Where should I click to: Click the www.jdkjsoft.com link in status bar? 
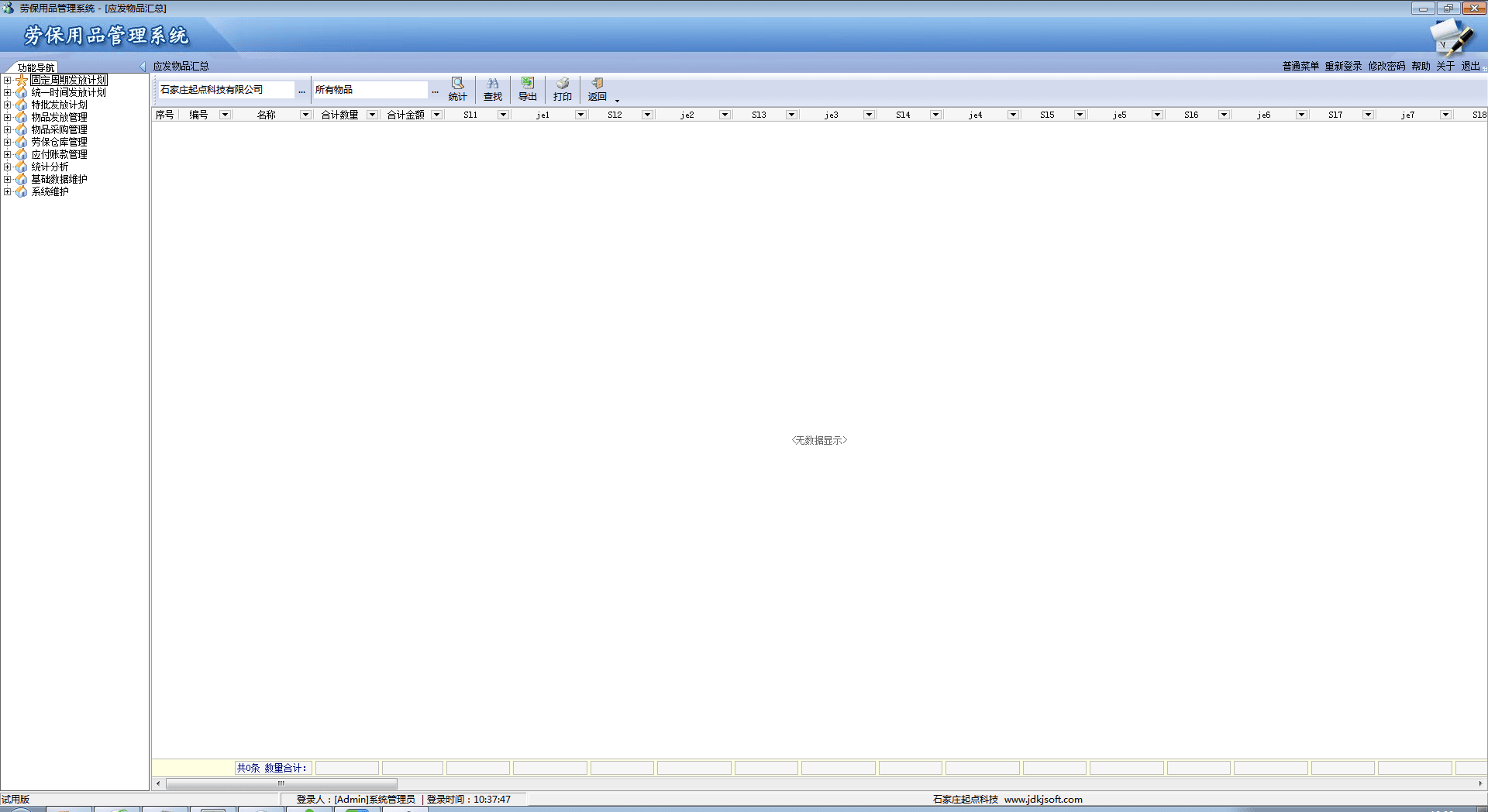point(1043,800)
